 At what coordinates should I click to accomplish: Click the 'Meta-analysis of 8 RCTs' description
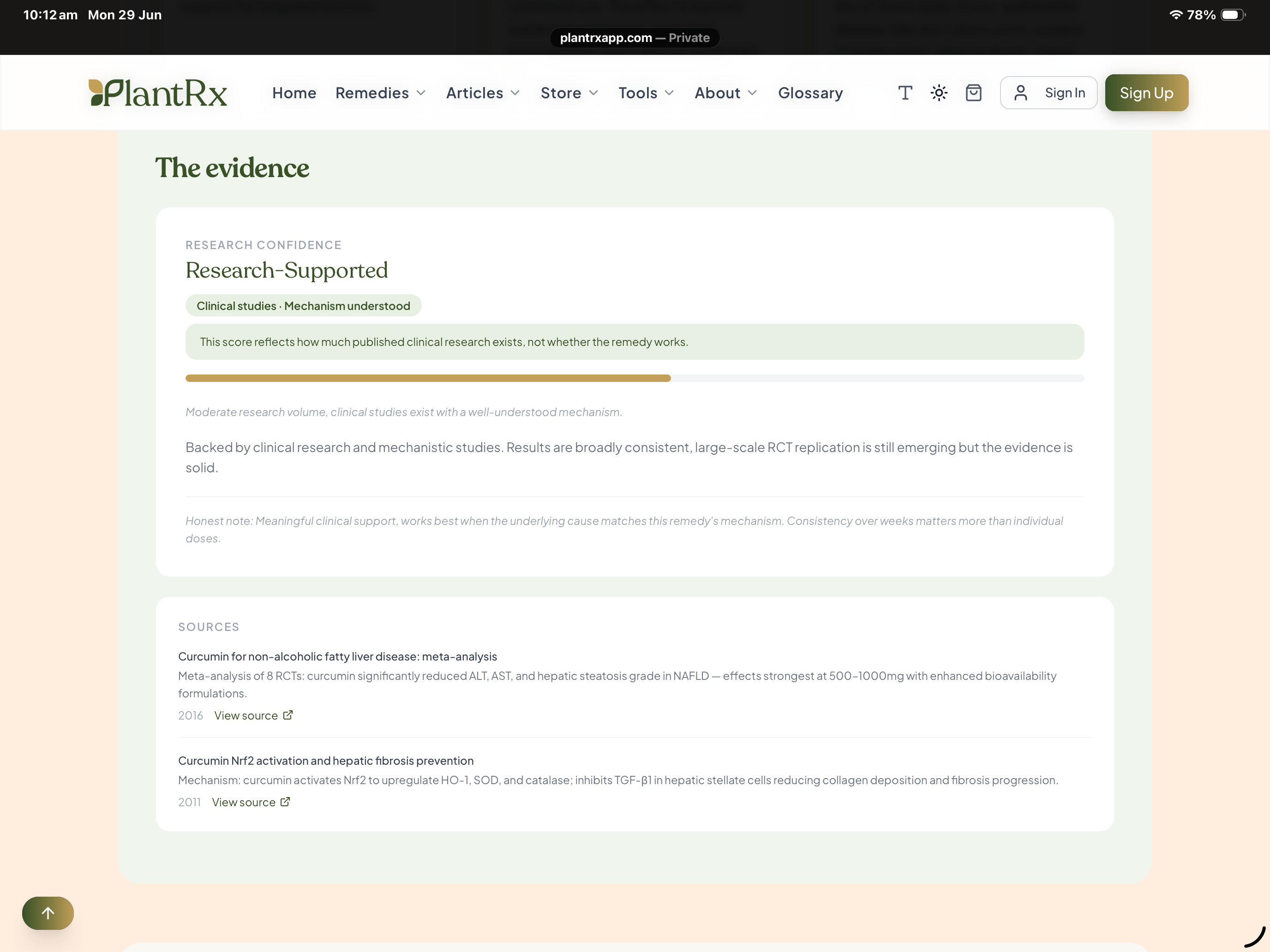point(617,684)
